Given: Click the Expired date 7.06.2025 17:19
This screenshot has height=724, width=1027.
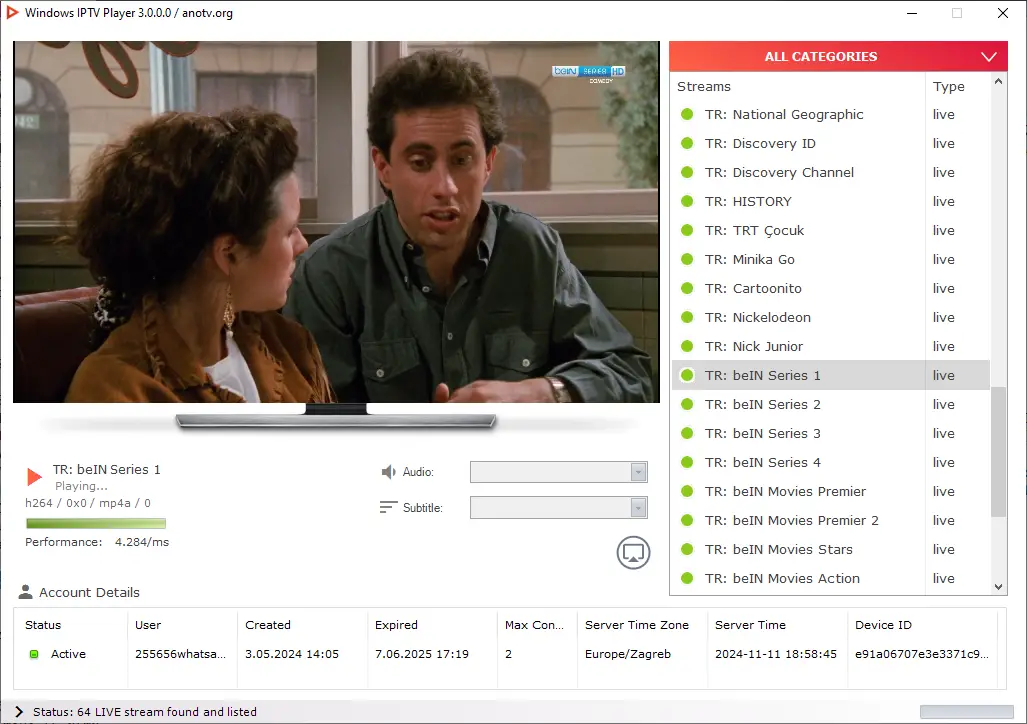Looking at the screenshot, I should (422, 654).
